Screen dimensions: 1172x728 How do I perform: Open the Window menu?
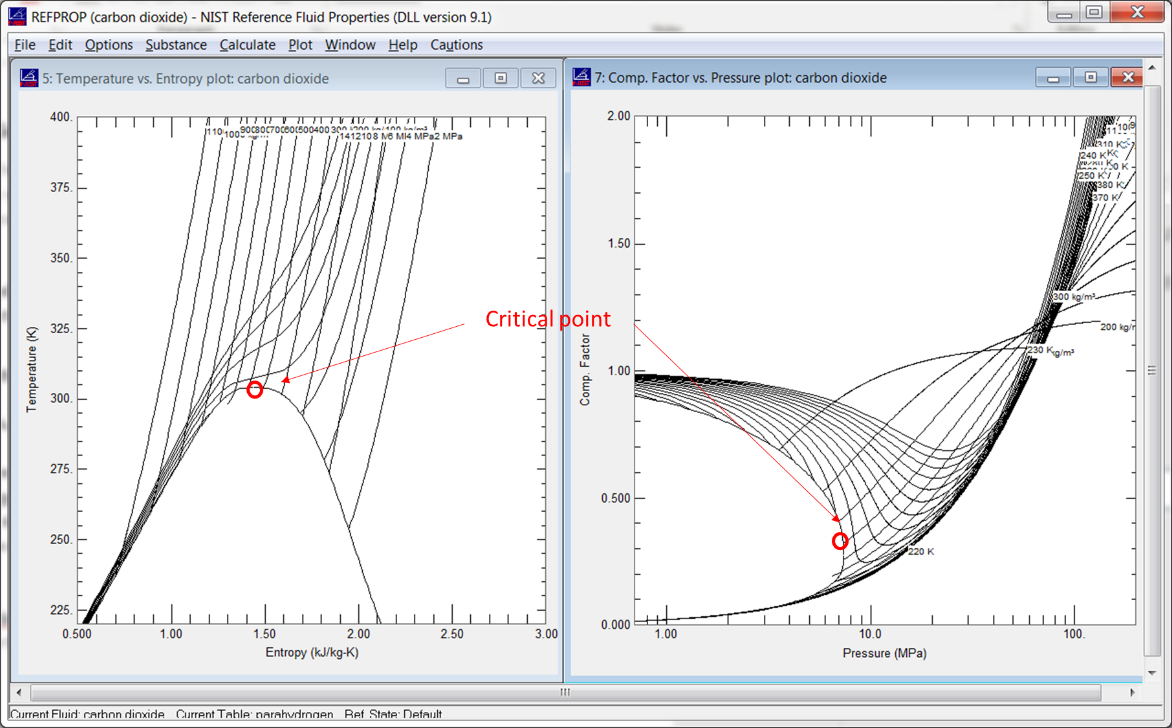tap(350, 45)
